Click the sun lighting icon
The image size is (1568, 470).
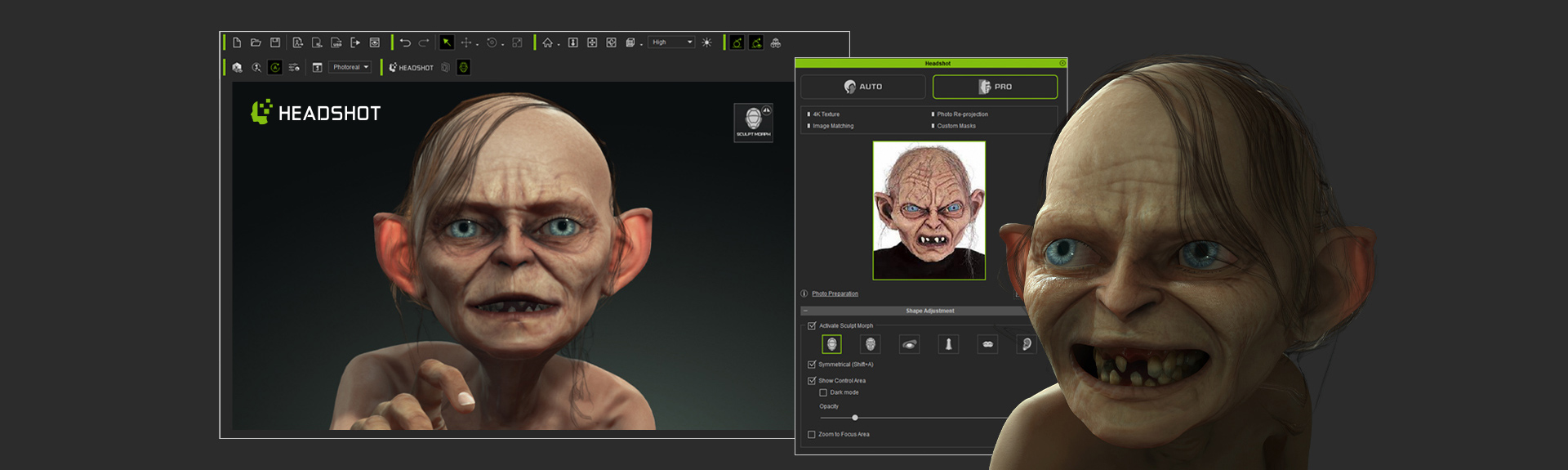click(x=707, y=43)
